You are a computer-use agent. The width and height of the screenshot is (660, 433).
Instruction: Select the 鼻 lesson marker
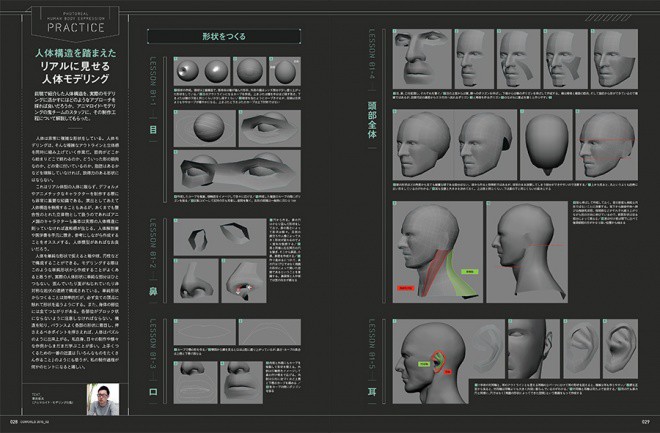pos(153,291)
